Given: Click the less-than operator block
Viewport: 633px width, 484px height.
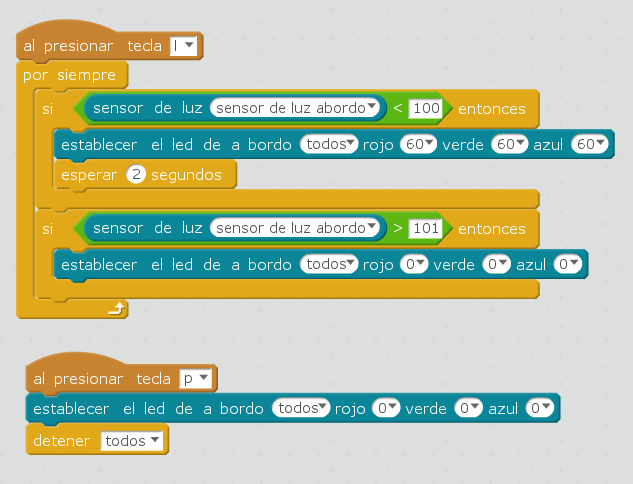Looking at the screenshot, I should pyautogui.click(x=398, y=108).
